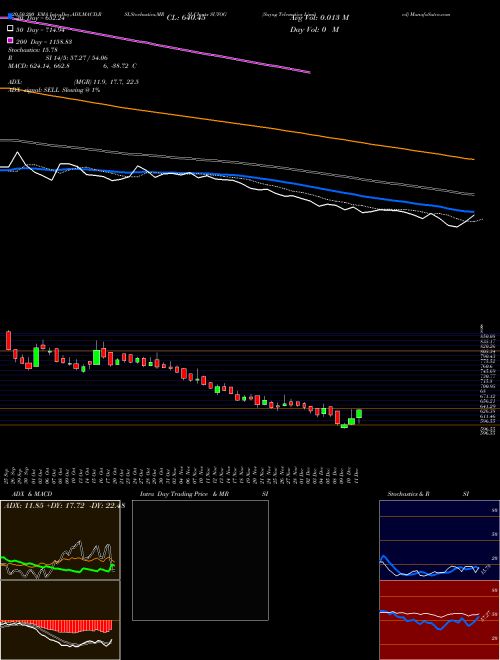The image size is (500, 660).
Task: Click the 'MACD: 624.14, 662.8' reading
Action: click(x=39, y=66)
